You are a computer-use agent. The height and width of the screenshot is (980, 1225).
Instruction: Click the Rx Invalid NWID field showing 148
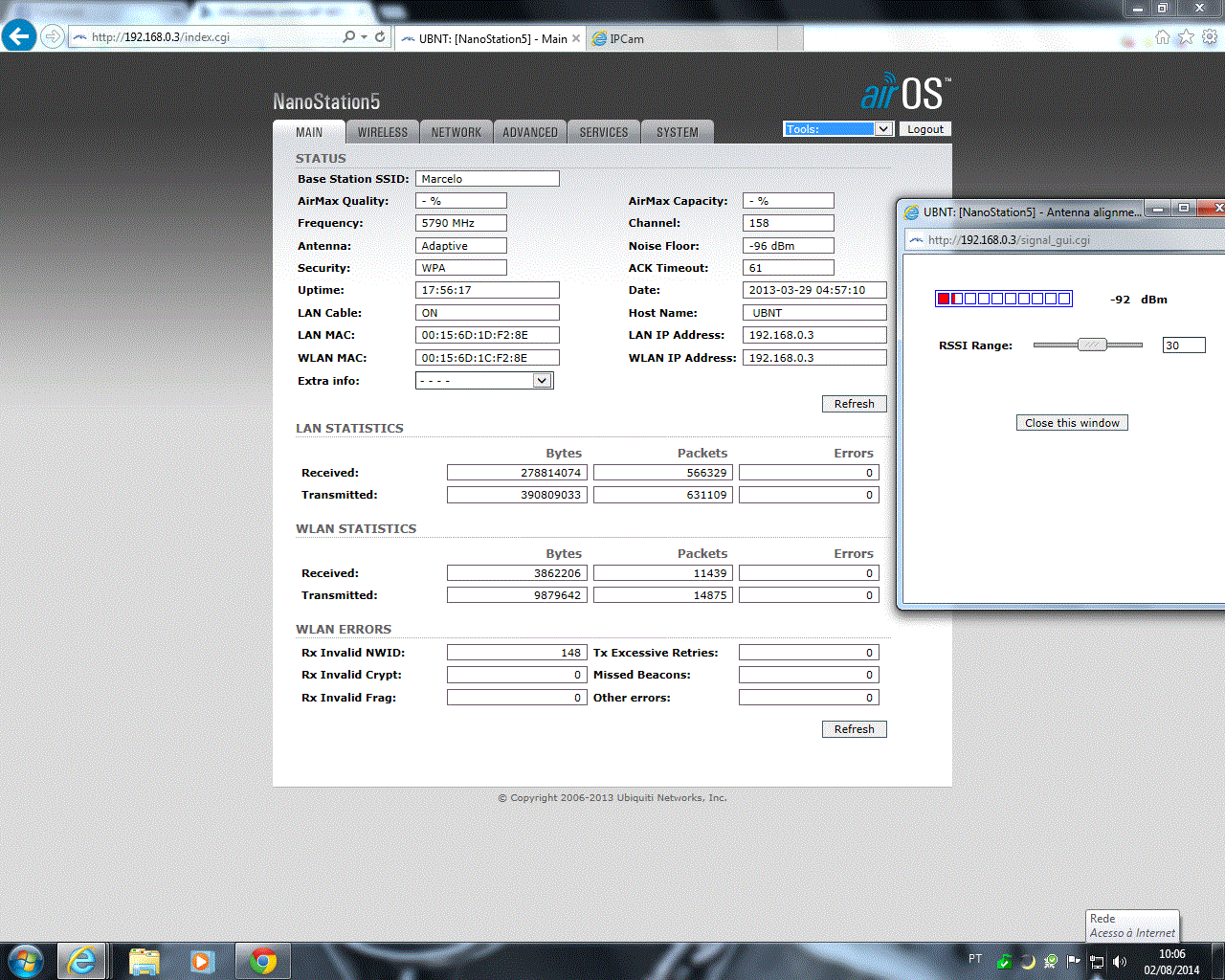tap(517, 653)
